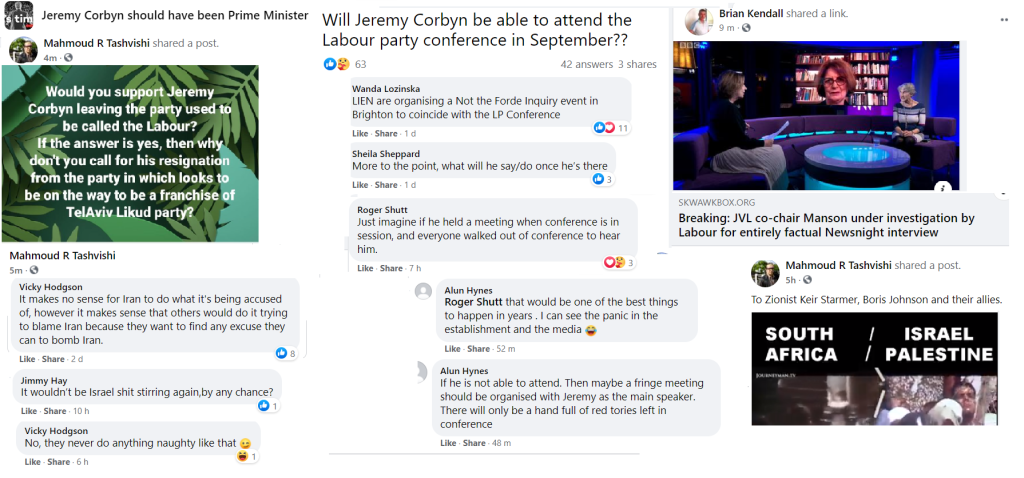
Task: Open the South Africa / Israel Palestine video thumbnail
Action: point(874,368)
